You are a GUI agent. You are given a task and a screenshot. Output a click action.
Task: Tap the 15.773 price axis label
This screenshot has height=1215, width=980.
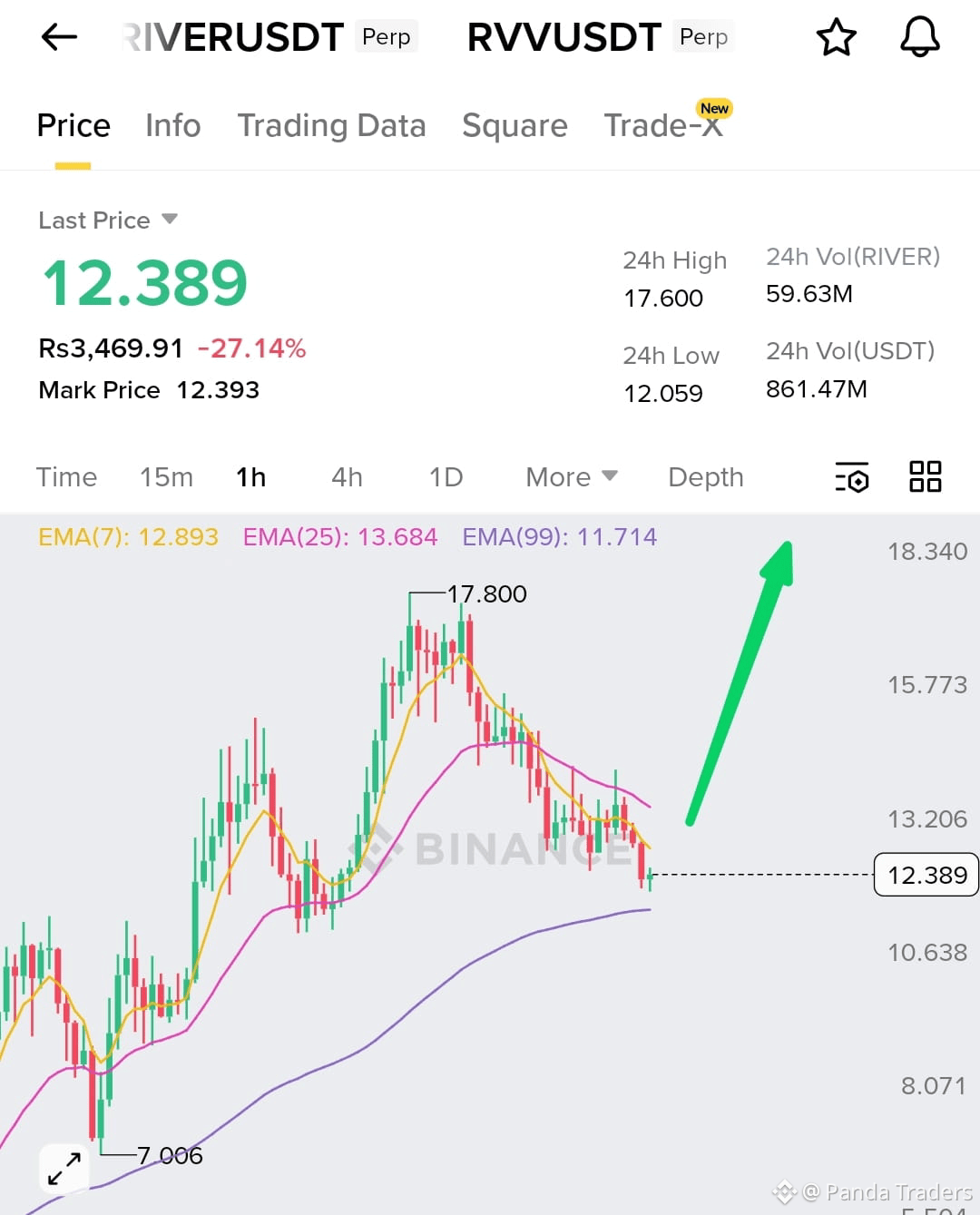[927, 684]
